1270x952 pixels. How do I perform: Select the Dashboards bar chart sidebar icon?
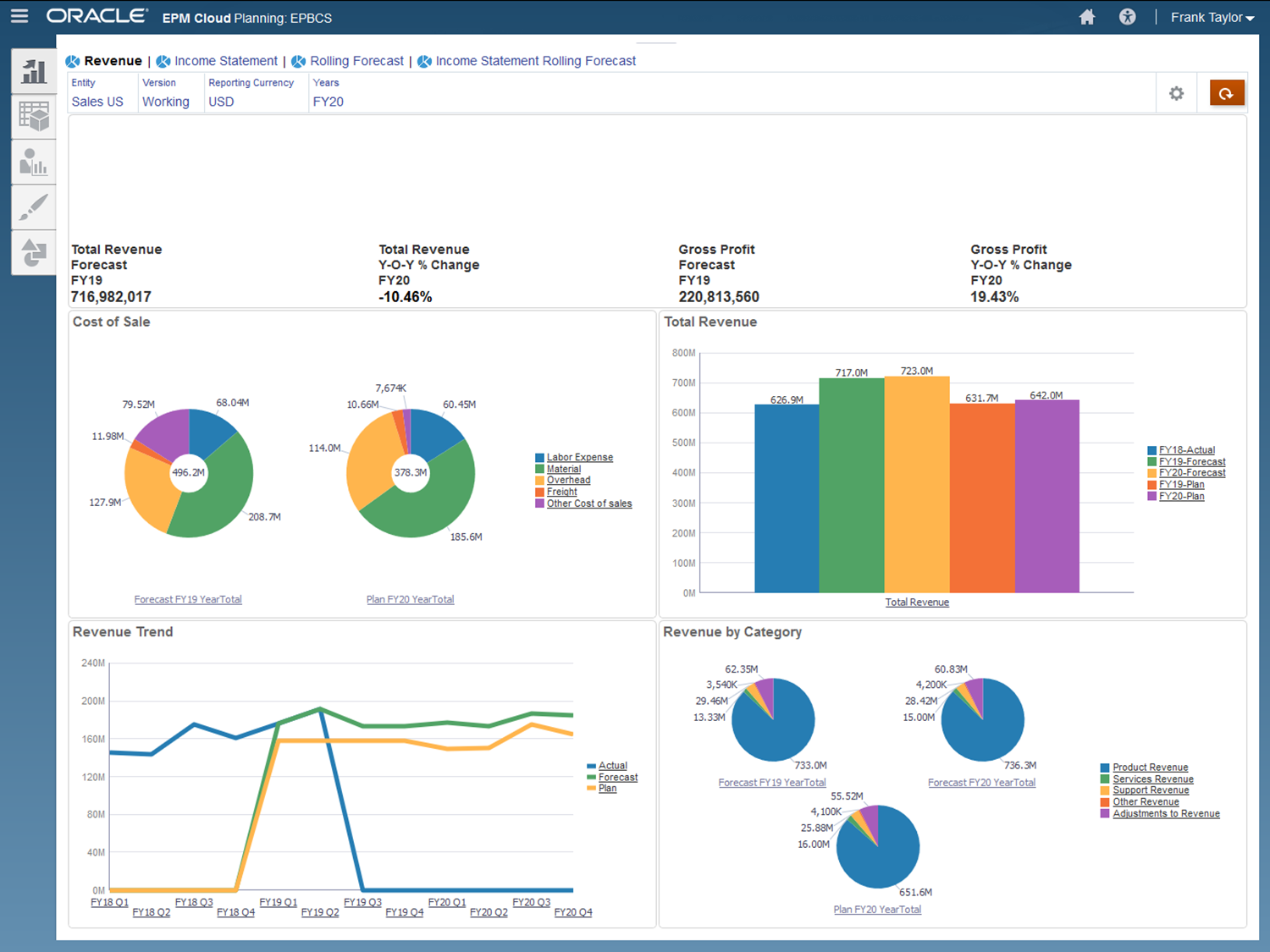(x=34, y=71)
